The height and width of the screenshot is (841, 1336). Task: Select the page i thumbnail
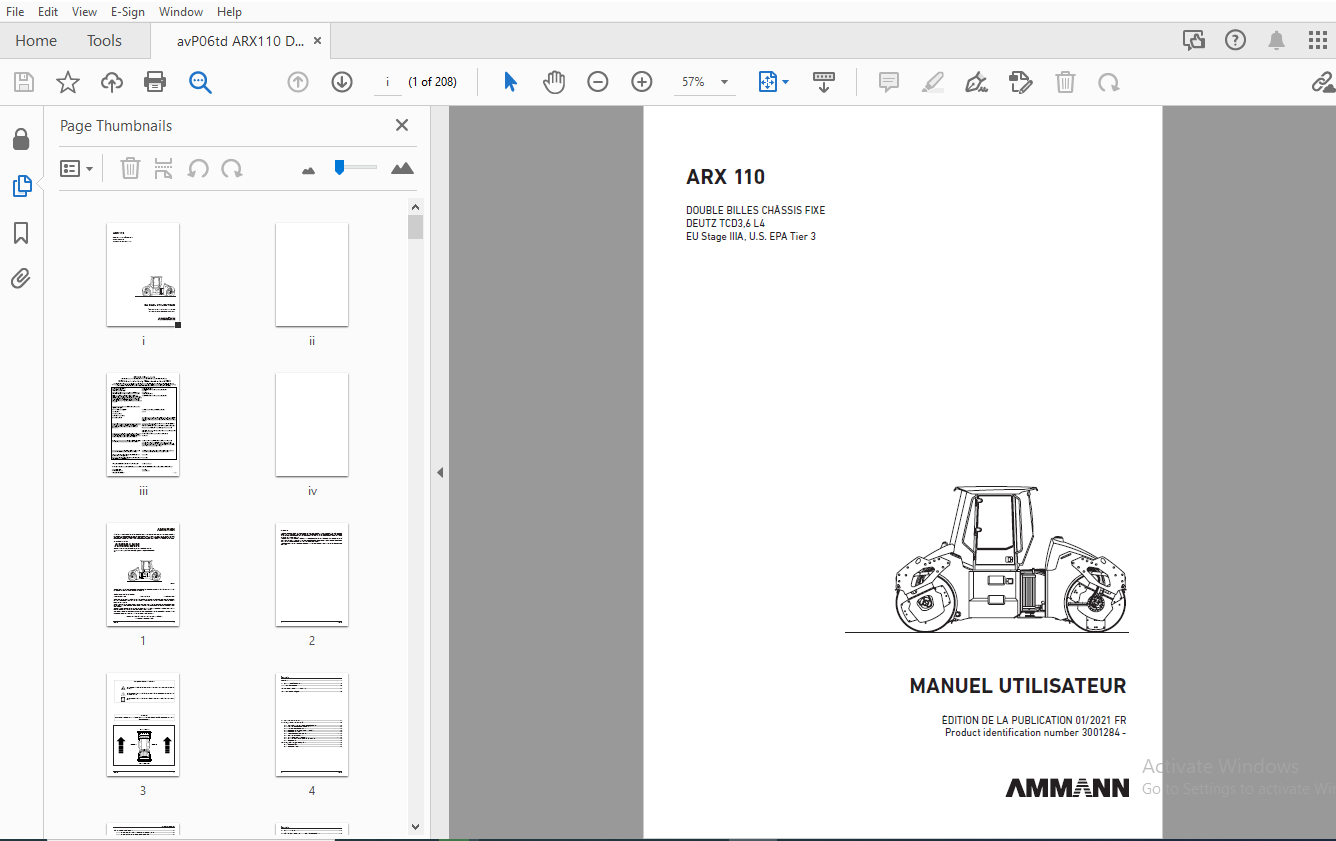click(x=143, y=275)
